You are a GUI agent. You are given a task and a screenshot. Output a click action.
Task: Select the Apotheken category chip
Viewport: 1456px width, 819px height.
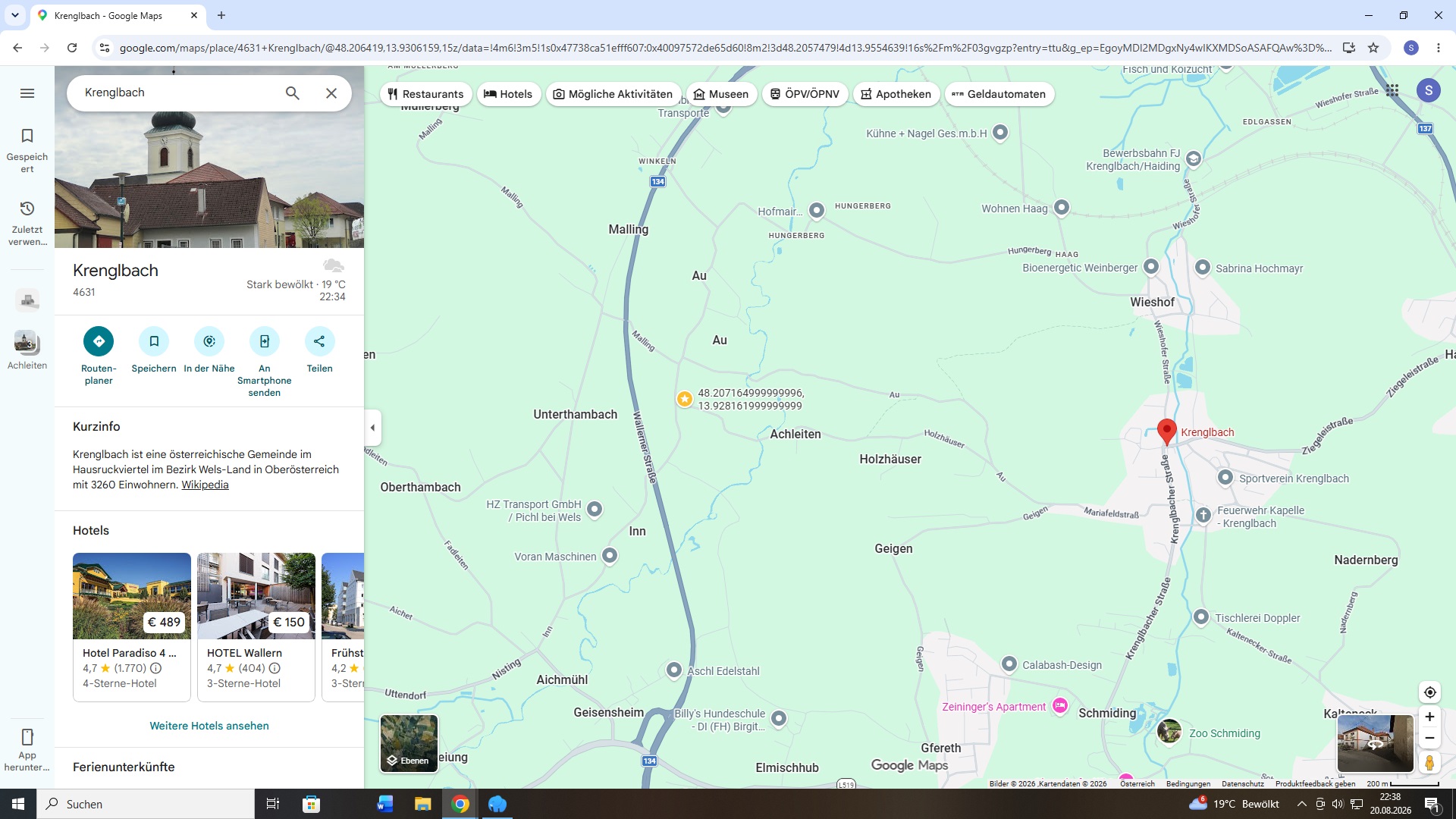click(896, 94)
